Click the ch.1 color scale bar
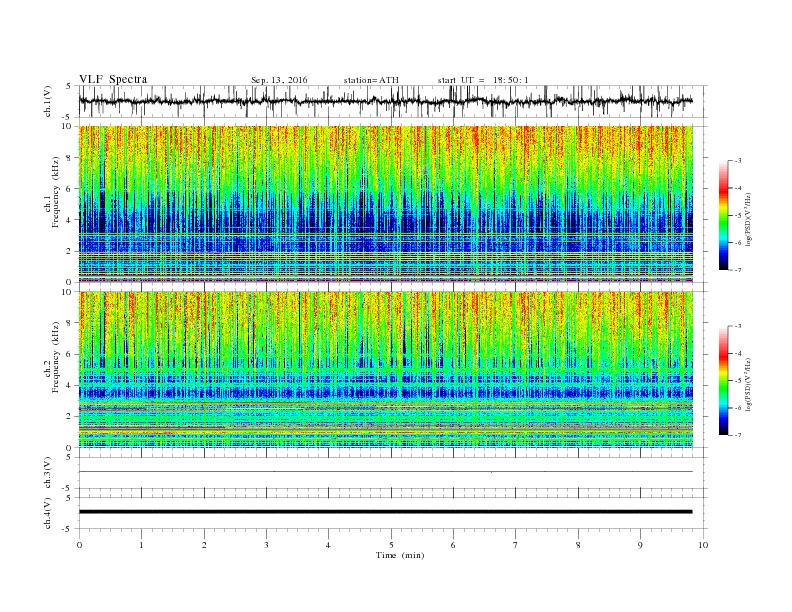This screenshot has height=612, width=792. pyautogui.click(x=723, y=216)
